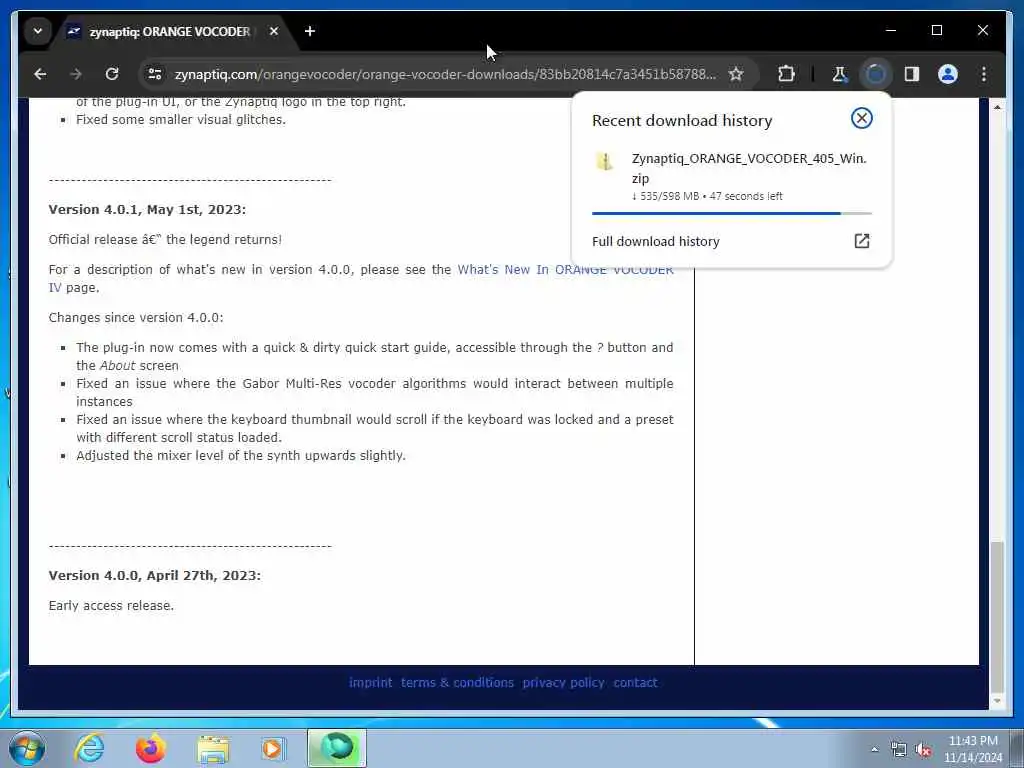1024x768 pixels.
Task: Click the 'Changes since version 4.0.0:' text
Action: [x=136, y=318]
